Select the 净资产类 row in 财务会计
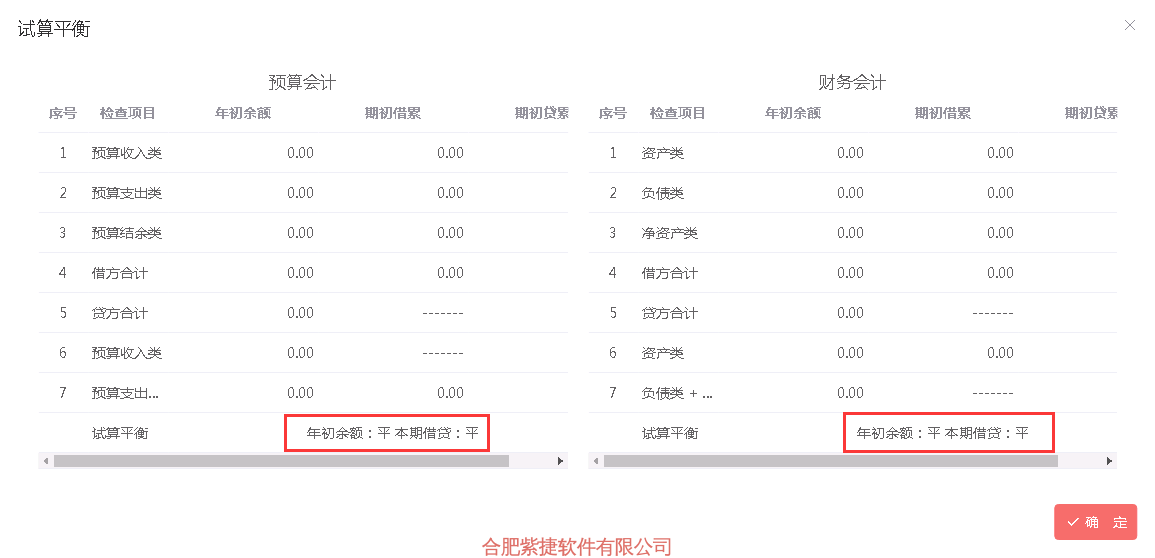 (853, 233)
